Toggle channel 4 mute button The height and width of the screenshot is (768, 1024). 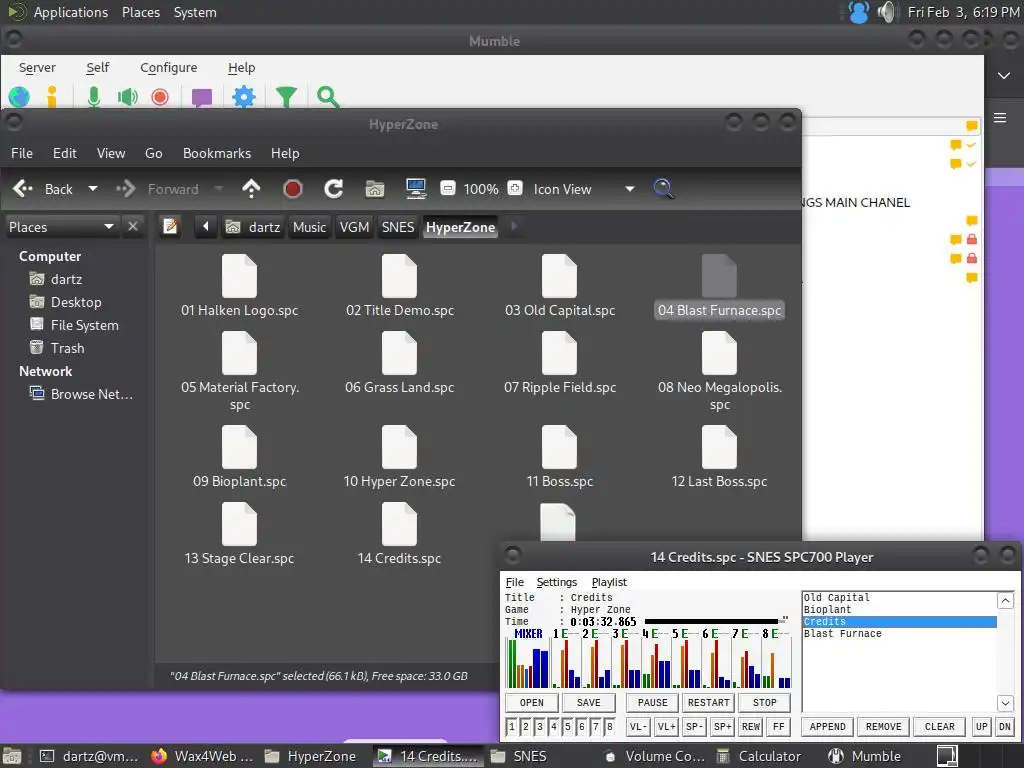pyautogui.click(x=554, y=726)
